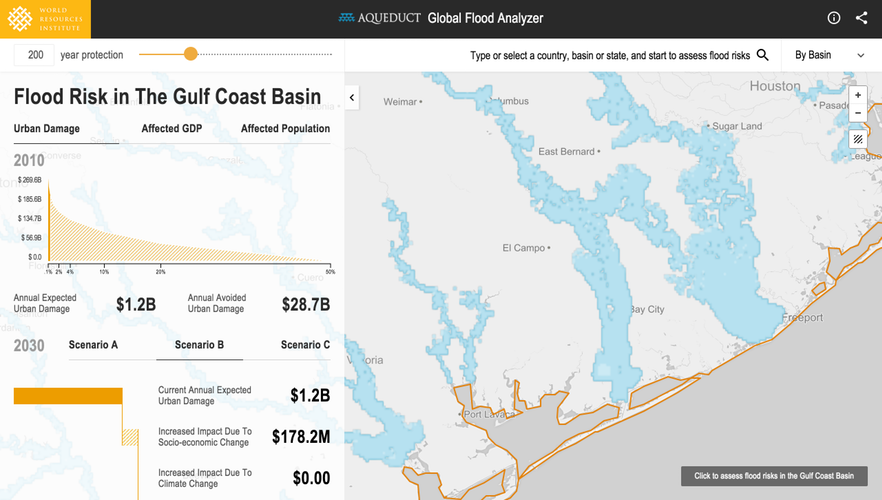
Task: Click the Aqueduct Global Flood Analyzer title
Action: tap(440, 18)
